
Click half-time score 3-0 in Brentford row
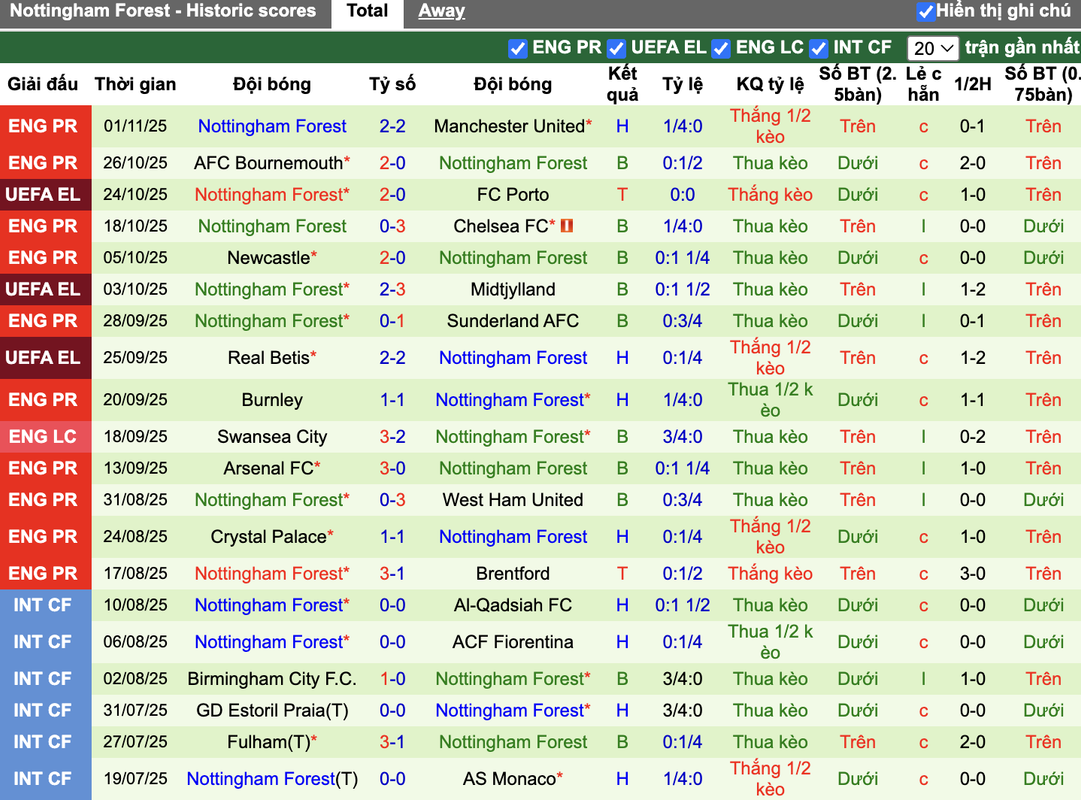click(x=972, y=574)
